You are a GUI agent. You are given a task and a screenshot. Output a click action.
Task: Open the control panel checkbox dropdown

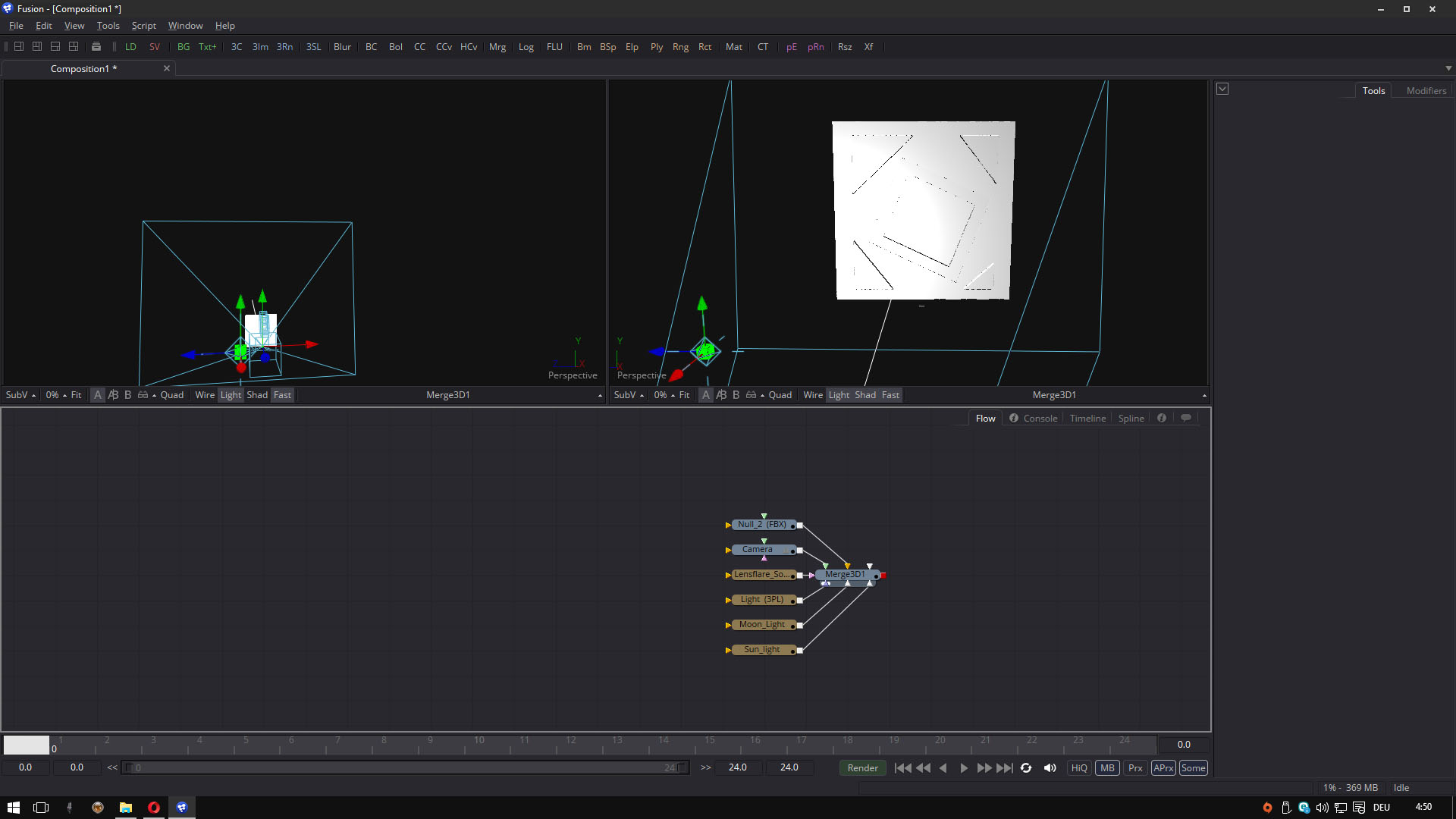click(x=1222, y=89)
